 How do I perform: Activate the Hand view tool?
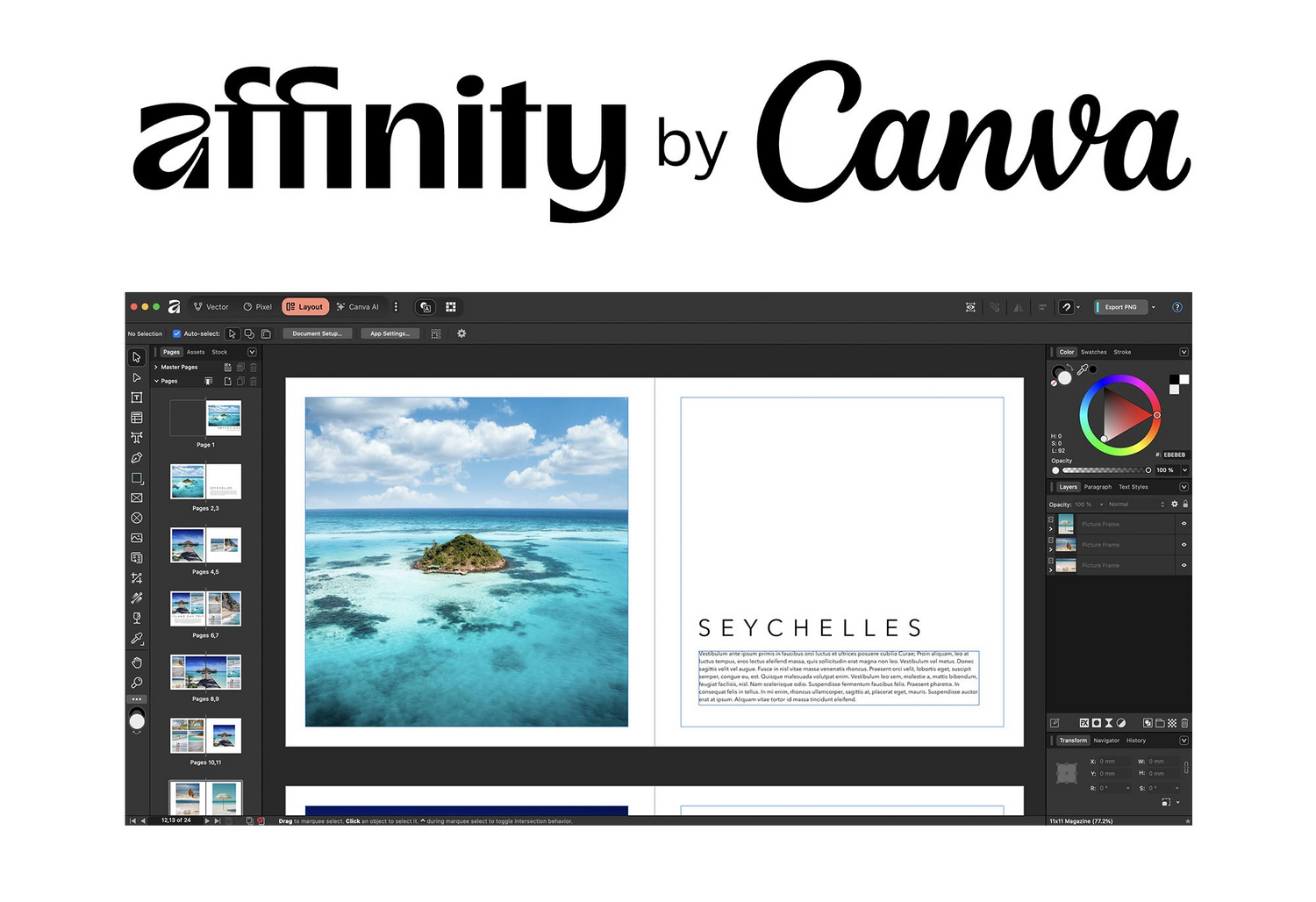click(137, 662)
